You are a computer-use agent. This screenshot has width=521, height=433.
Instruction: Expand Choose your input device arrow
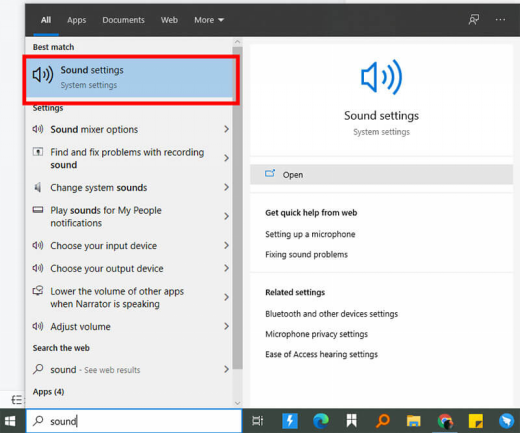(226, 245)
